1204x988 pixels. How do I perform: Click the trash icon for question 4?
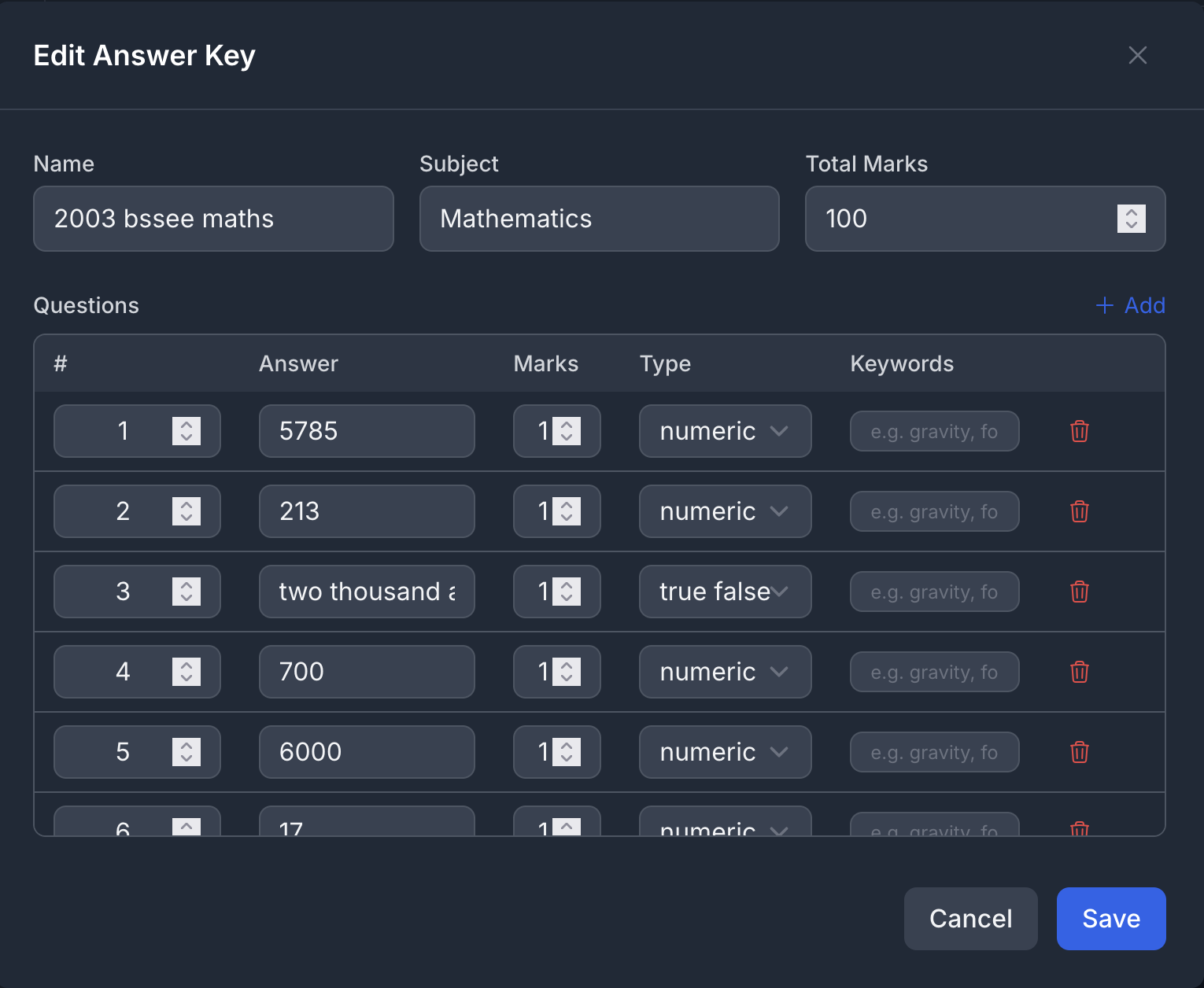1079,672
